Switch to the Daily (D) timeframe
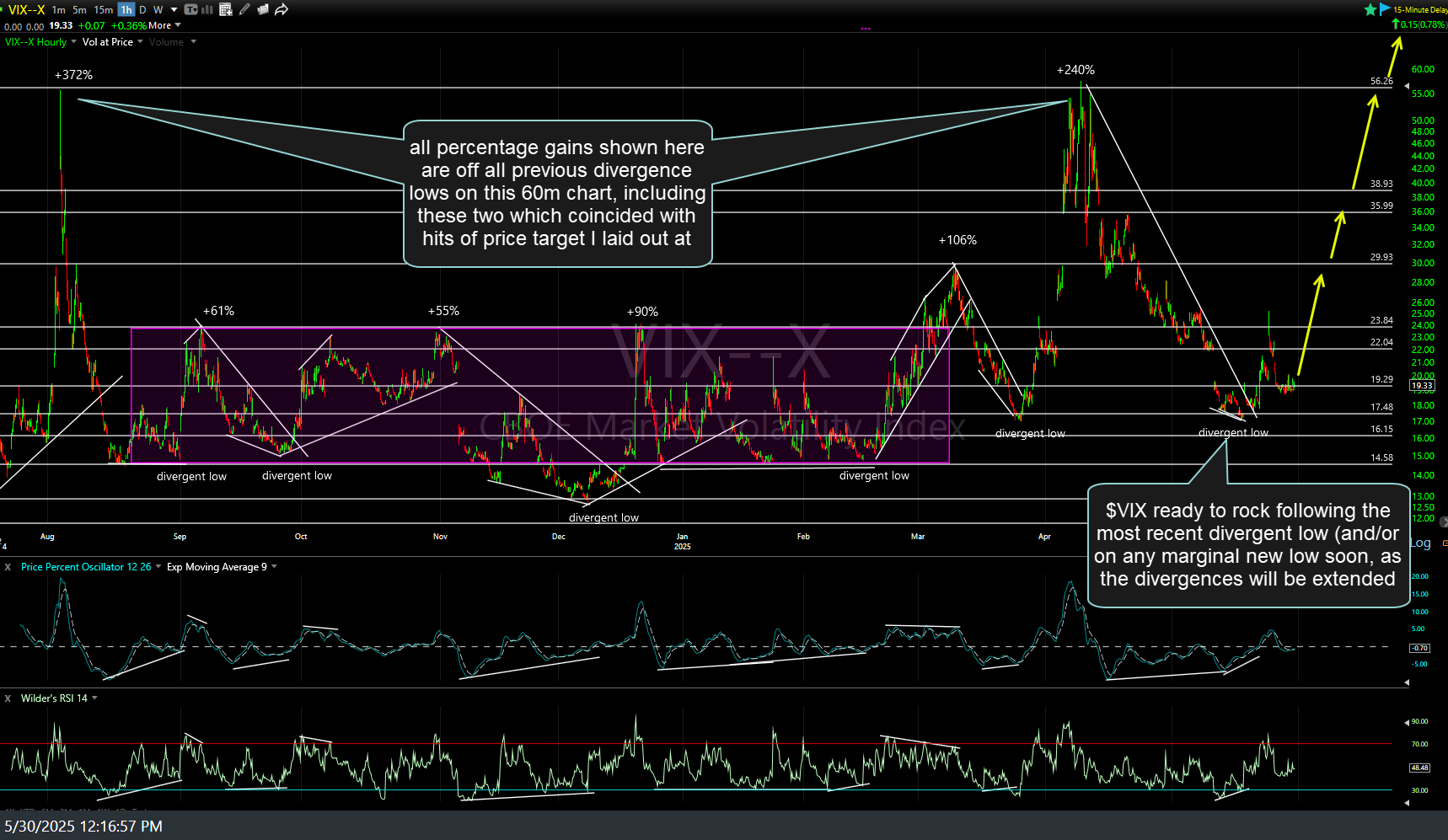This screenshot has width=1448, height=840. [142, 9]
